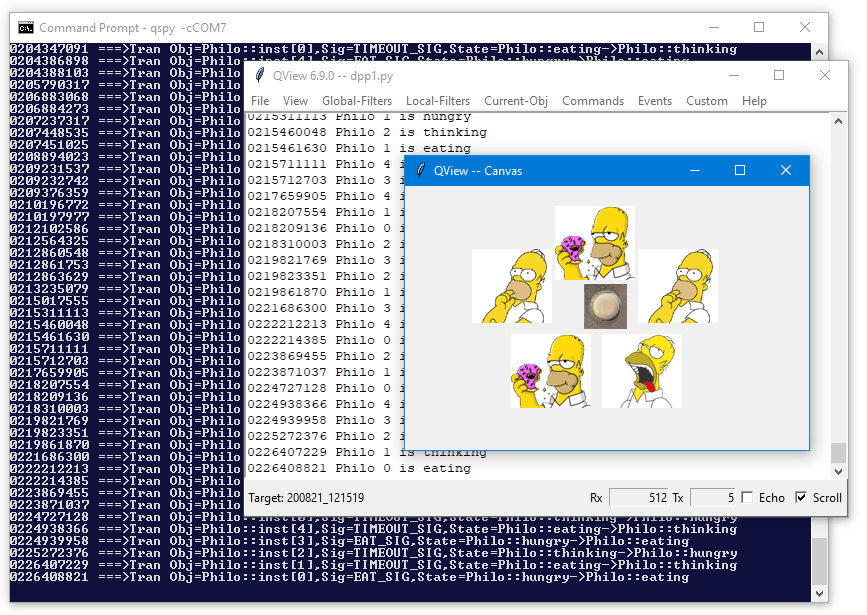The width and height of the screenshot is (867, 615).
Task: Open the Global-Filters menu
Action: [x=357, y=101]
